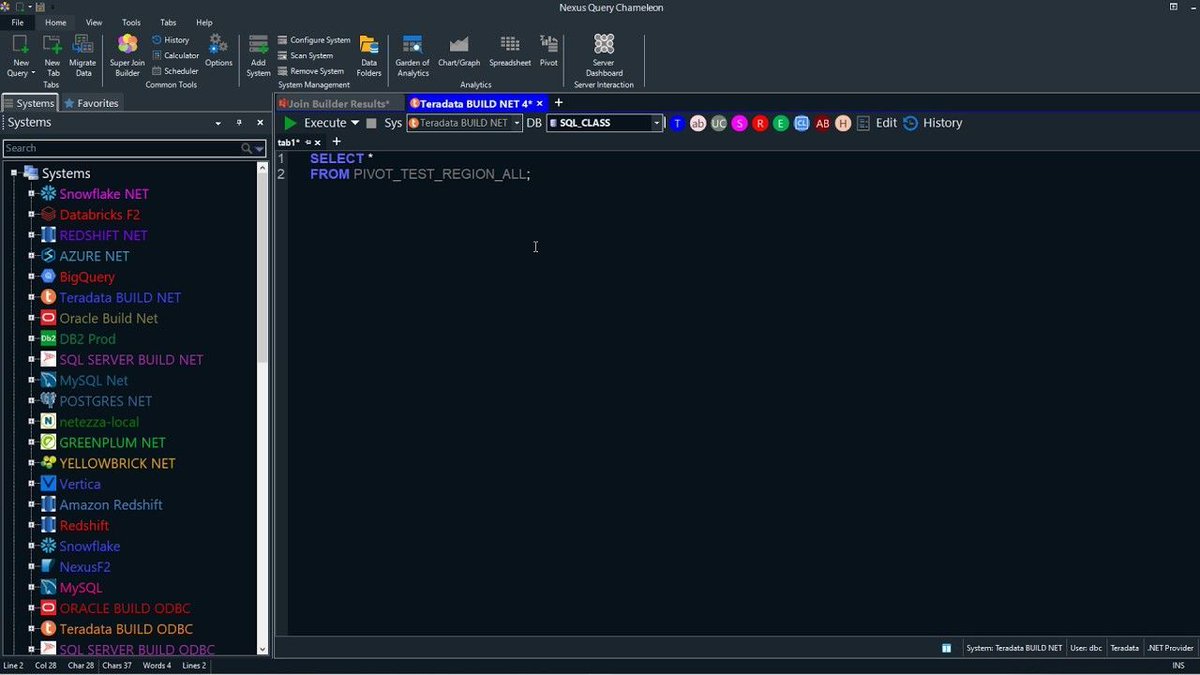
Task: Collapse the Systems root tree node
Action: click(x=15, y=174)
